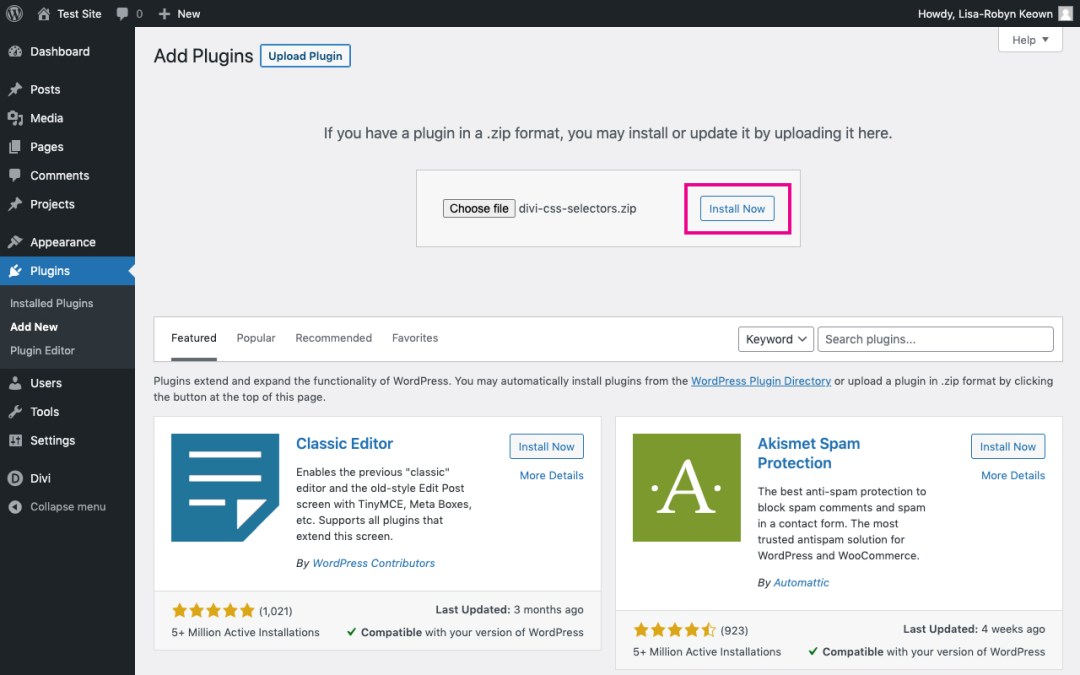Click the divi-css-selectors.zip file name
This screenshot has width=1080, height=675.
tap(577, 209)
